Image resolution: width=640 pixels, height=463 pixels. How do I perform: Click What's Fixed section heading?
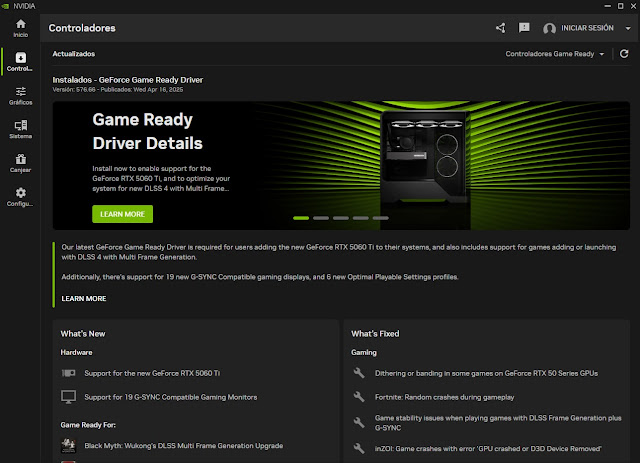pyautogui.click(x=375, y=334)
